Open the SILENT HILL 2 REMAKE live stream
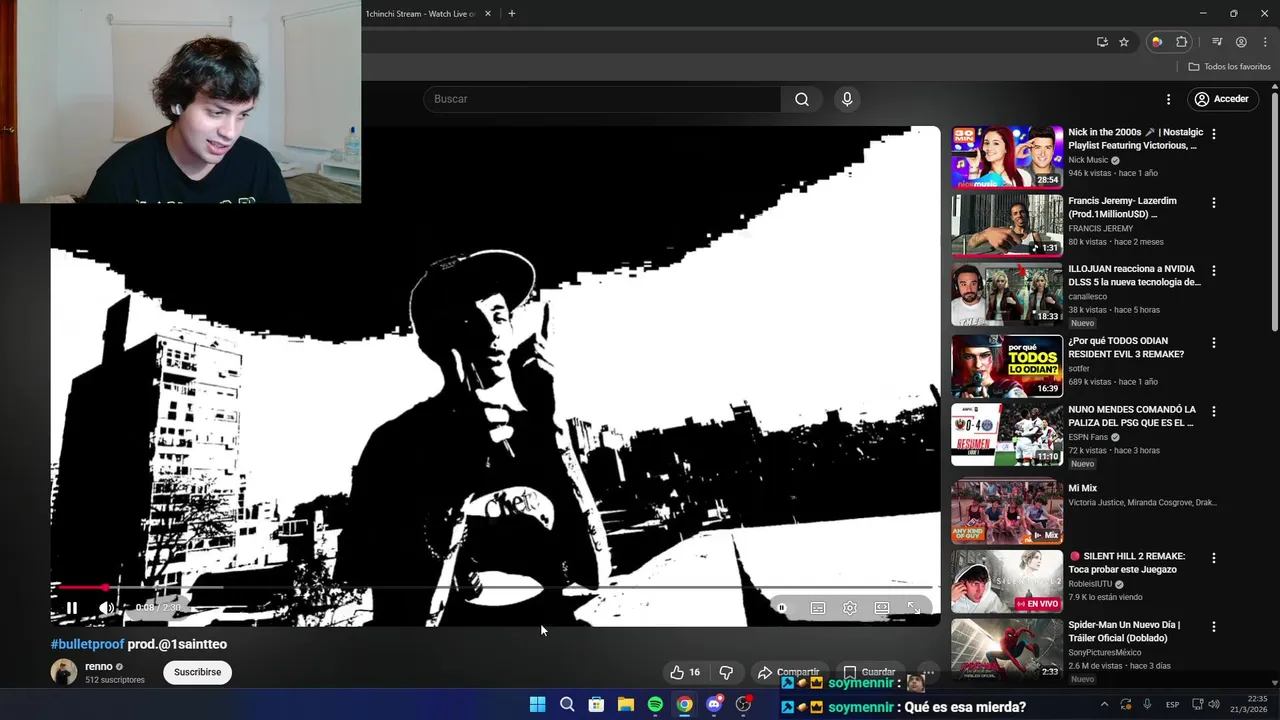1280x720 pixels. [x=1007, y=581]
